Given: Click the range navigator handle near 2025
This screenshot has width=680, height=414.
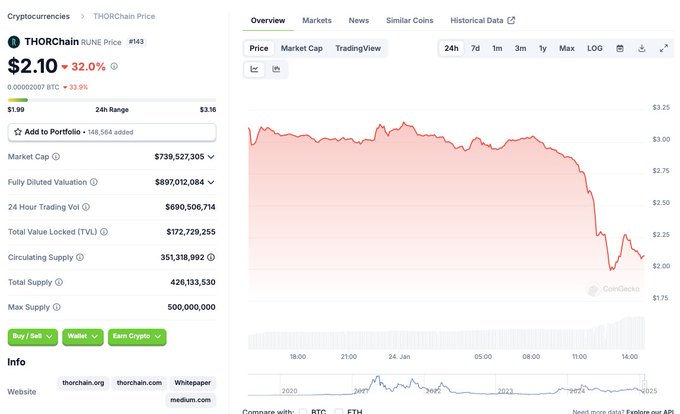Looking at the screenshot, I should 644,385.
